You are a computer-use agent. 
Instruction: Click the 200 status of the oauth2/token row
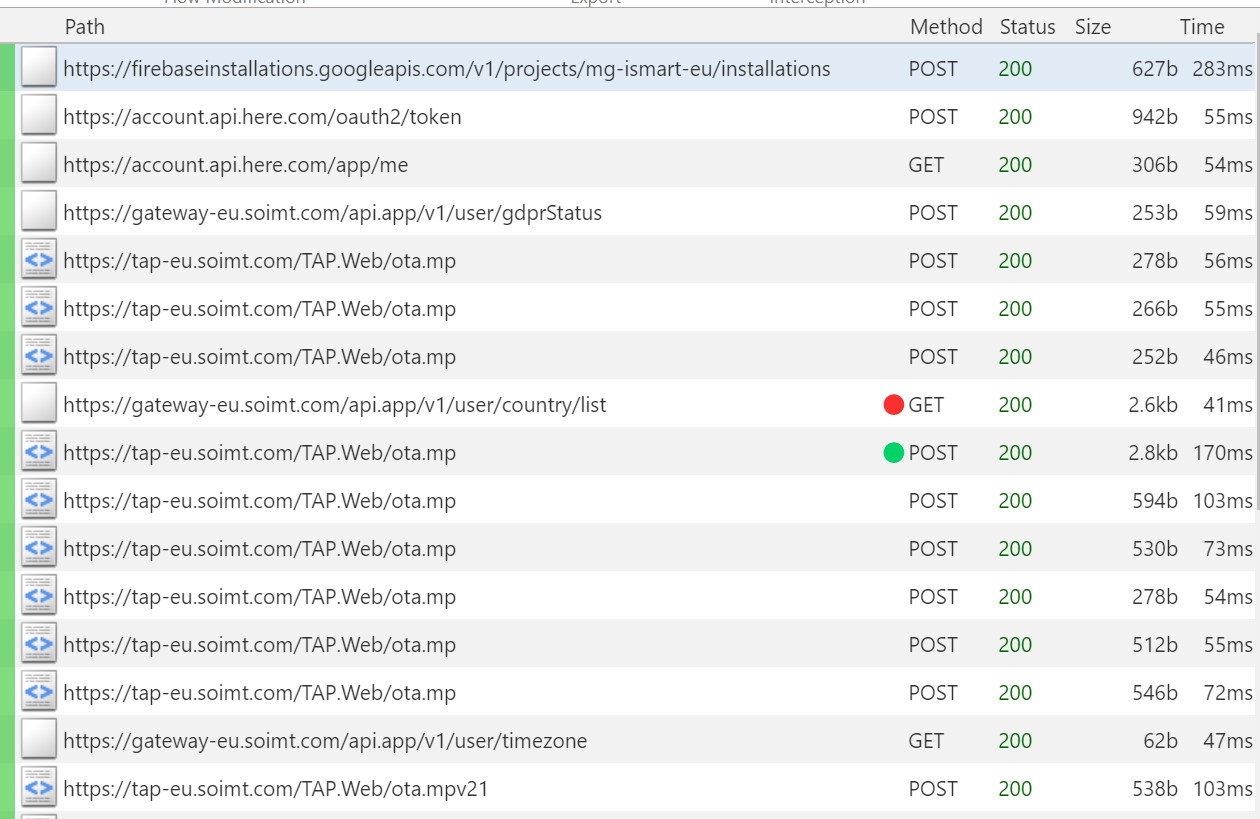pos(1015,117)
